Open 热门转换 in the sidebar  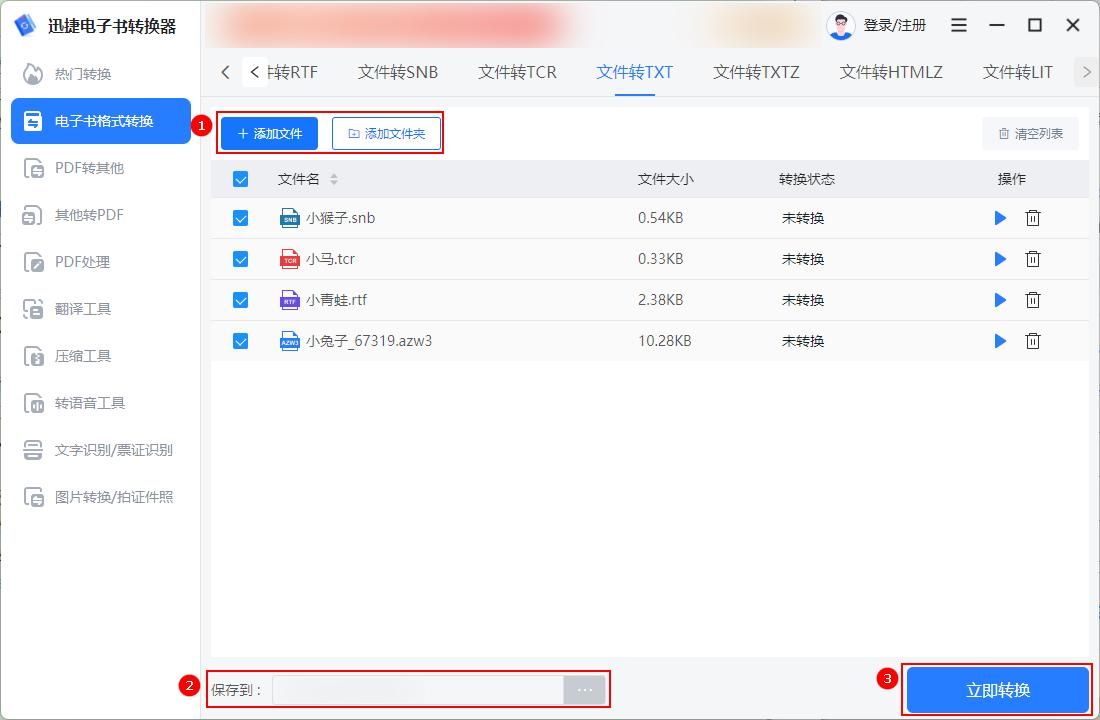click(x=101, y=74)
